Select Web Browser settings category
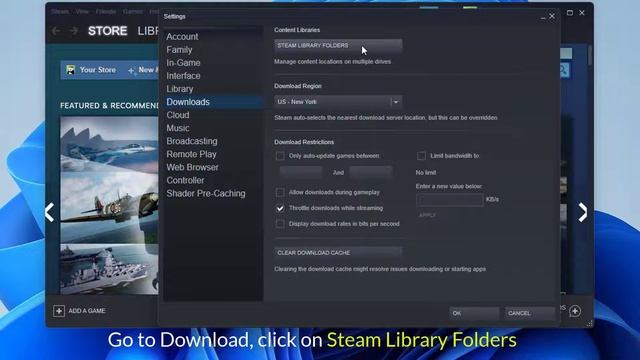Image resolution: width=640 pixels, height=360 pixels. click(x=192, y=167)
